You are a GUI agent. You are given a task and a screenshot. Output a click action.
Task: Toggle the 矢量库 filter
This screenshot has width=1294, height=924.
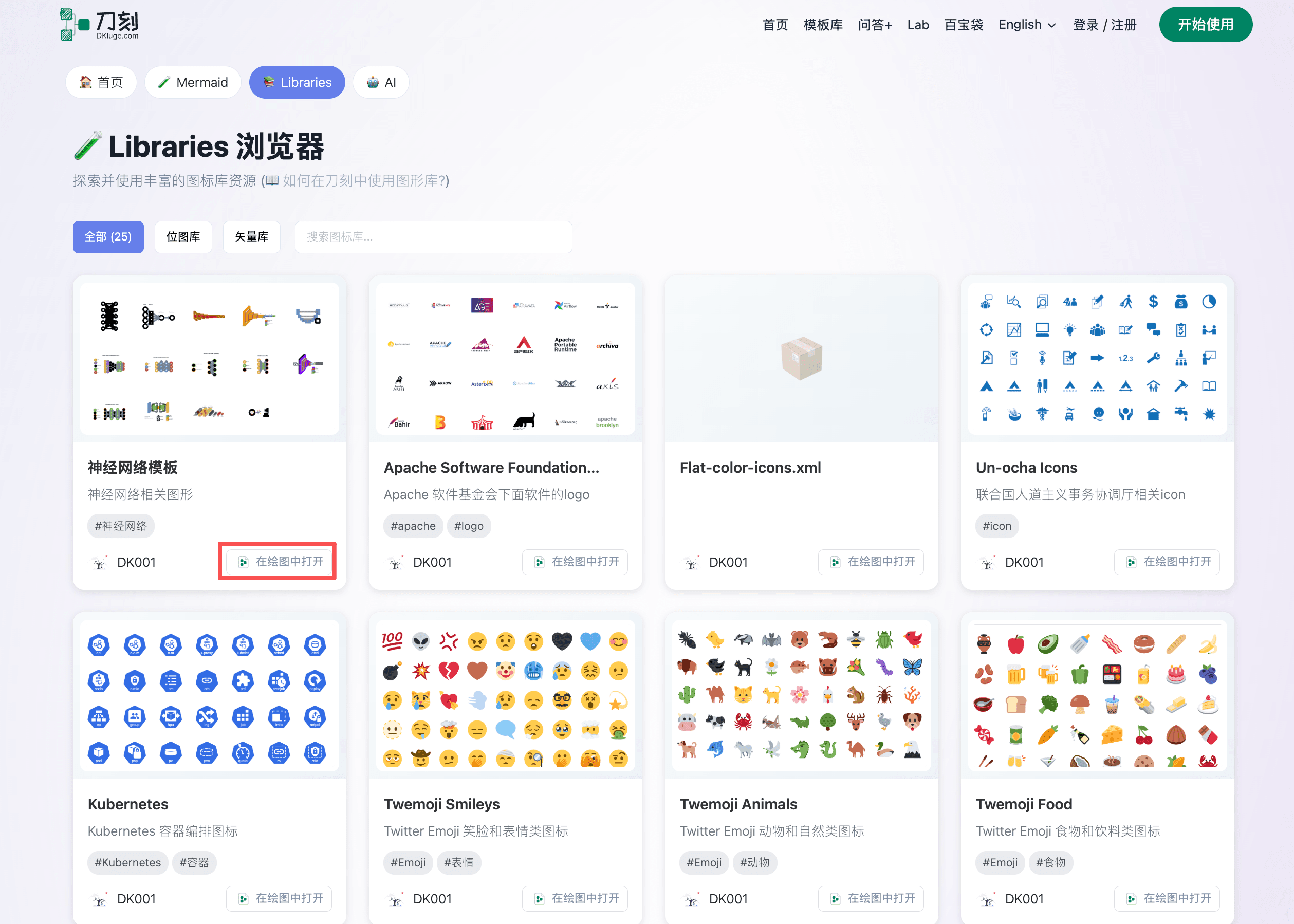(x=251, y=237)
